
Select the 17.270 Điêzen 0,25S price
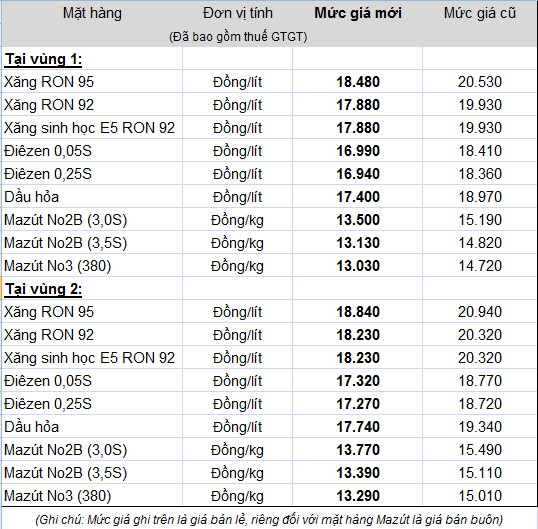point(358,404)
